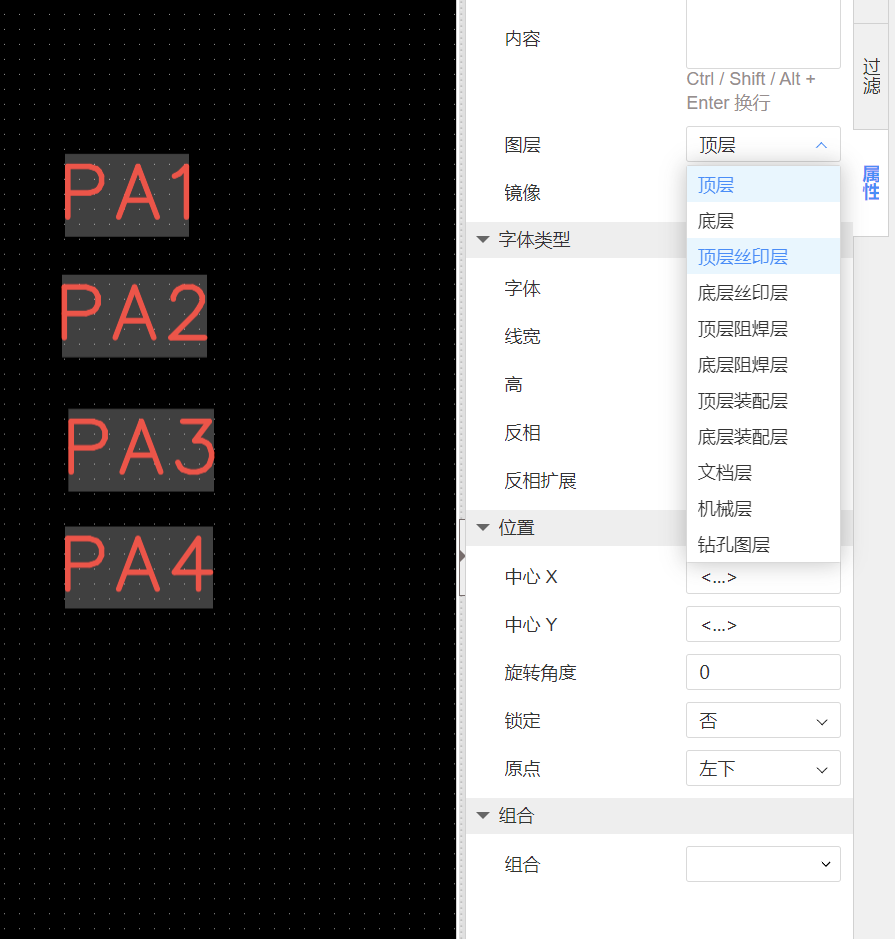895x939 pixels.
Task: Select the PA2 text on canvas
Action: [135, 316]
